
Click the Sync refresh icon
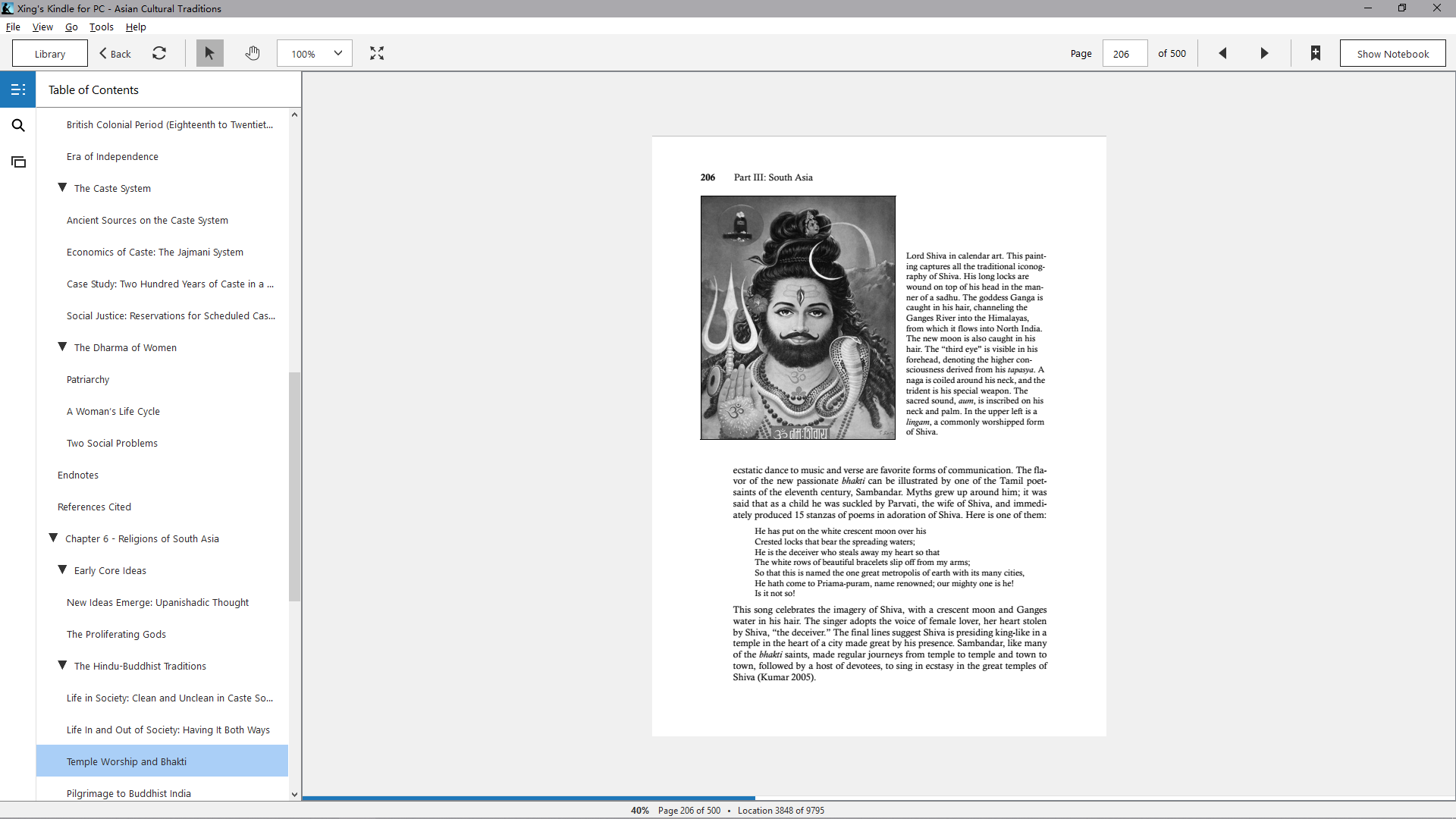point(159,53)
